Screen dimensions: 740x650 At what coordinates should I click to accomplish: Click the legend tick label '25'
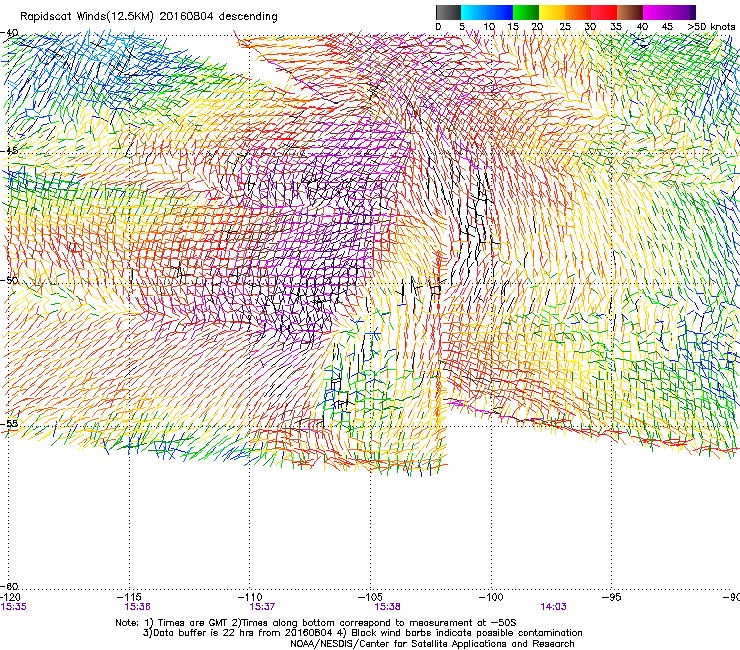(x=565, y=26)
